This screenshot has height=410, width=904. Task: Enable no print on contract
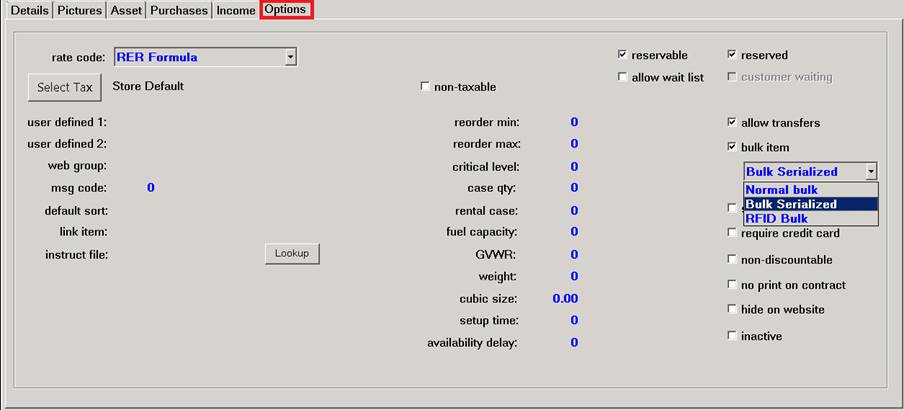(732, 285)
